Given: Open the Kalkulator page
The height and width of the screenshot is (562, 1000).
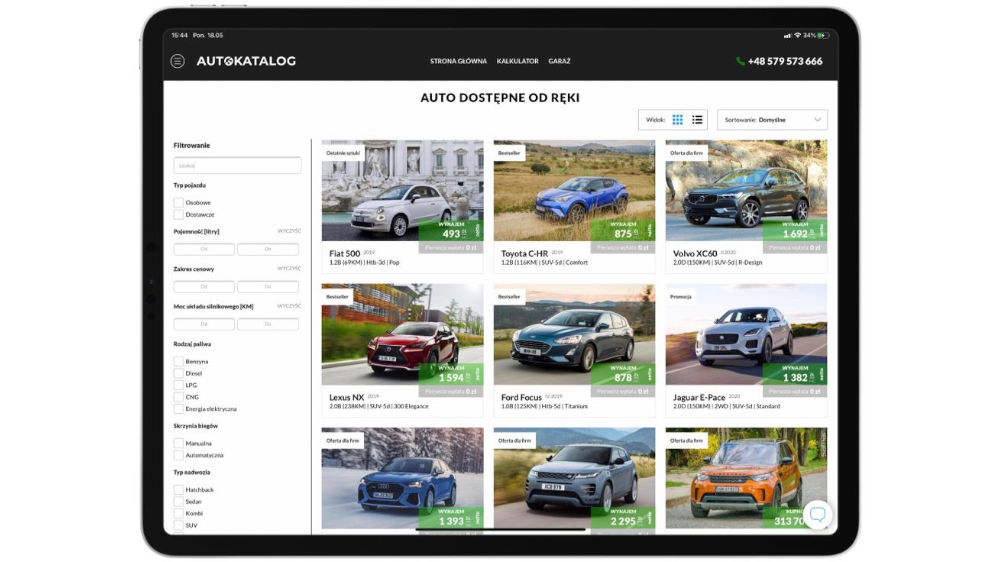Looking at the screenshot, I should [x=517, y=61].
